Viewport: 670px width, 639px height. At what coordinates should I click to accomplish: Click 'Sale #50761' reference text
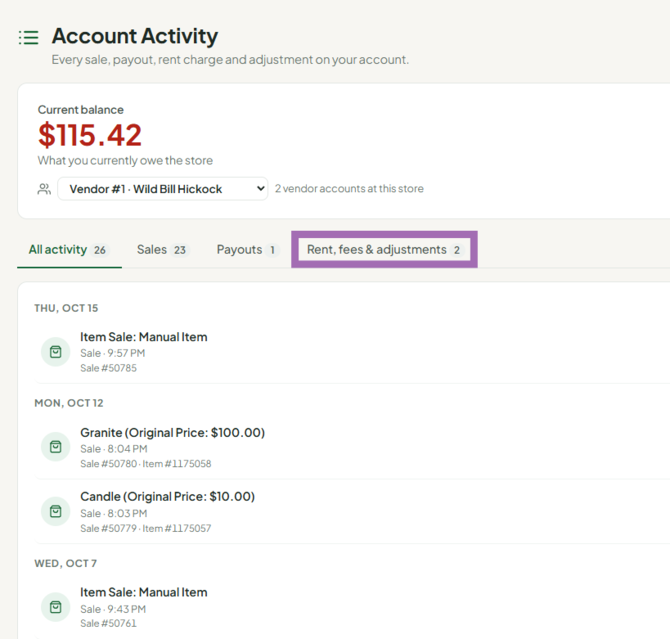(109, 623)
